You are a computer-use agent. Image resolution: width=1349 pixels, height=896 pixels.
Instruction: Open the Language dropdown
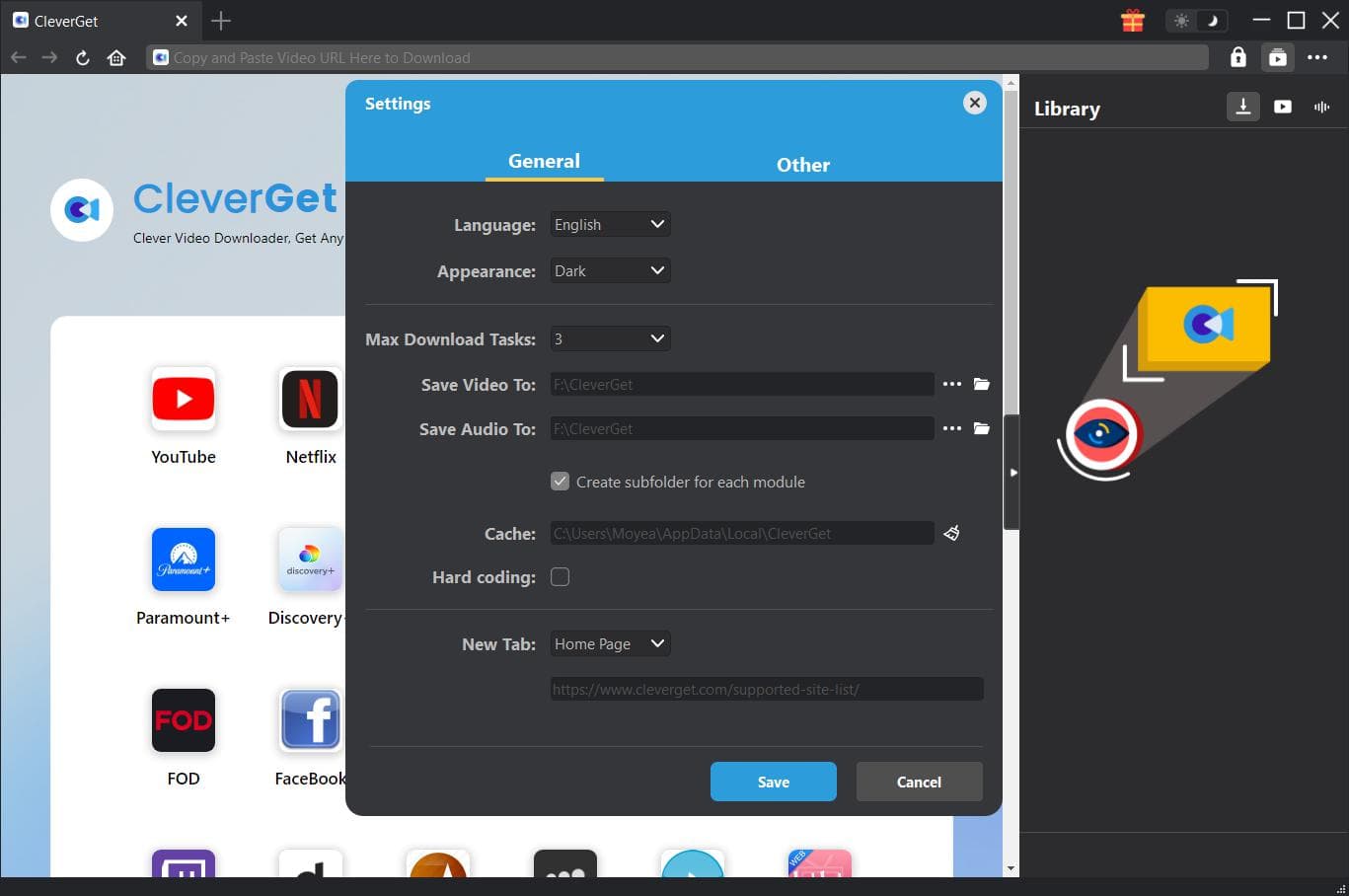[x=609, y=224]
